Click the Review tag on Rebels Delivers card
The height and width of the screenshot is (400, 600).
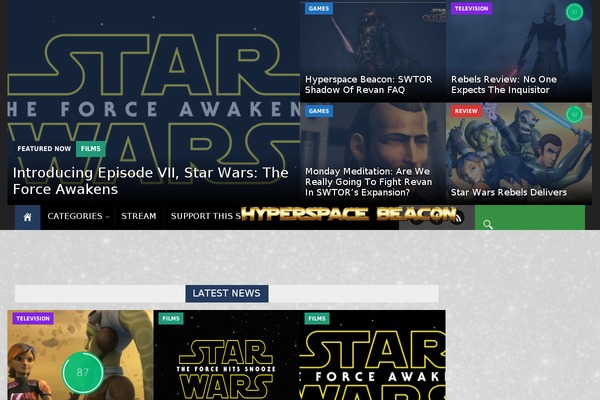[466, 111]
